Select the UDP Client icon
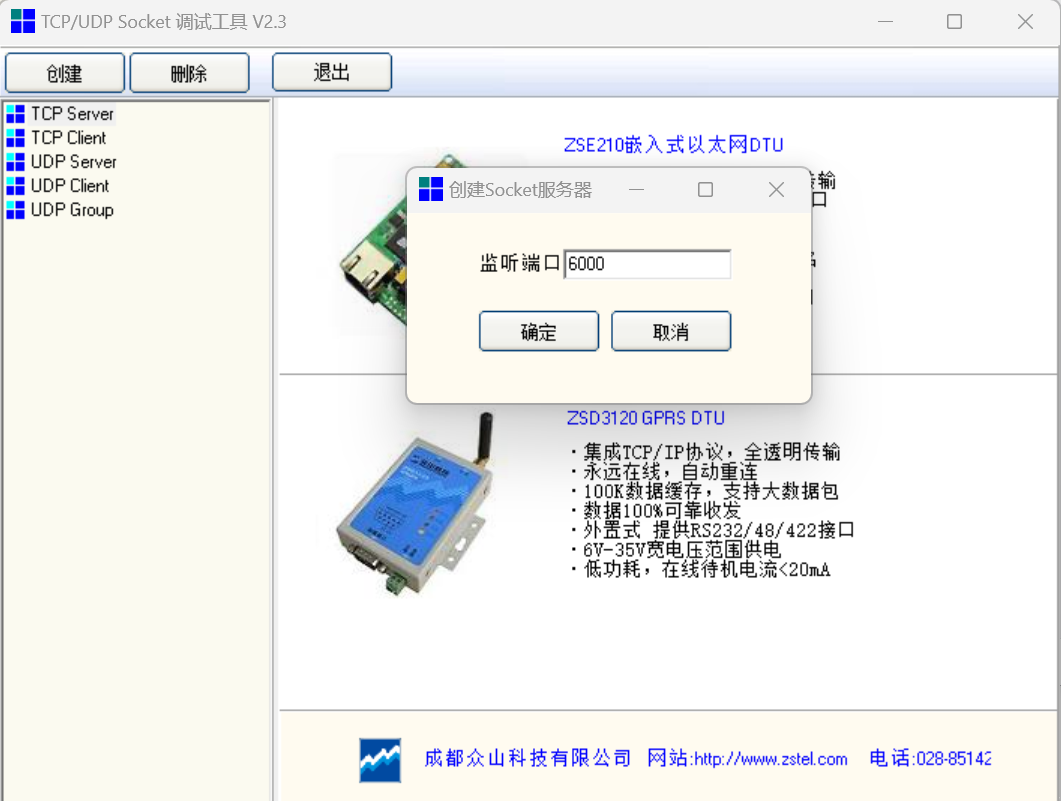The height and width of the screenshot is (801, 1061). click(15, 186)
